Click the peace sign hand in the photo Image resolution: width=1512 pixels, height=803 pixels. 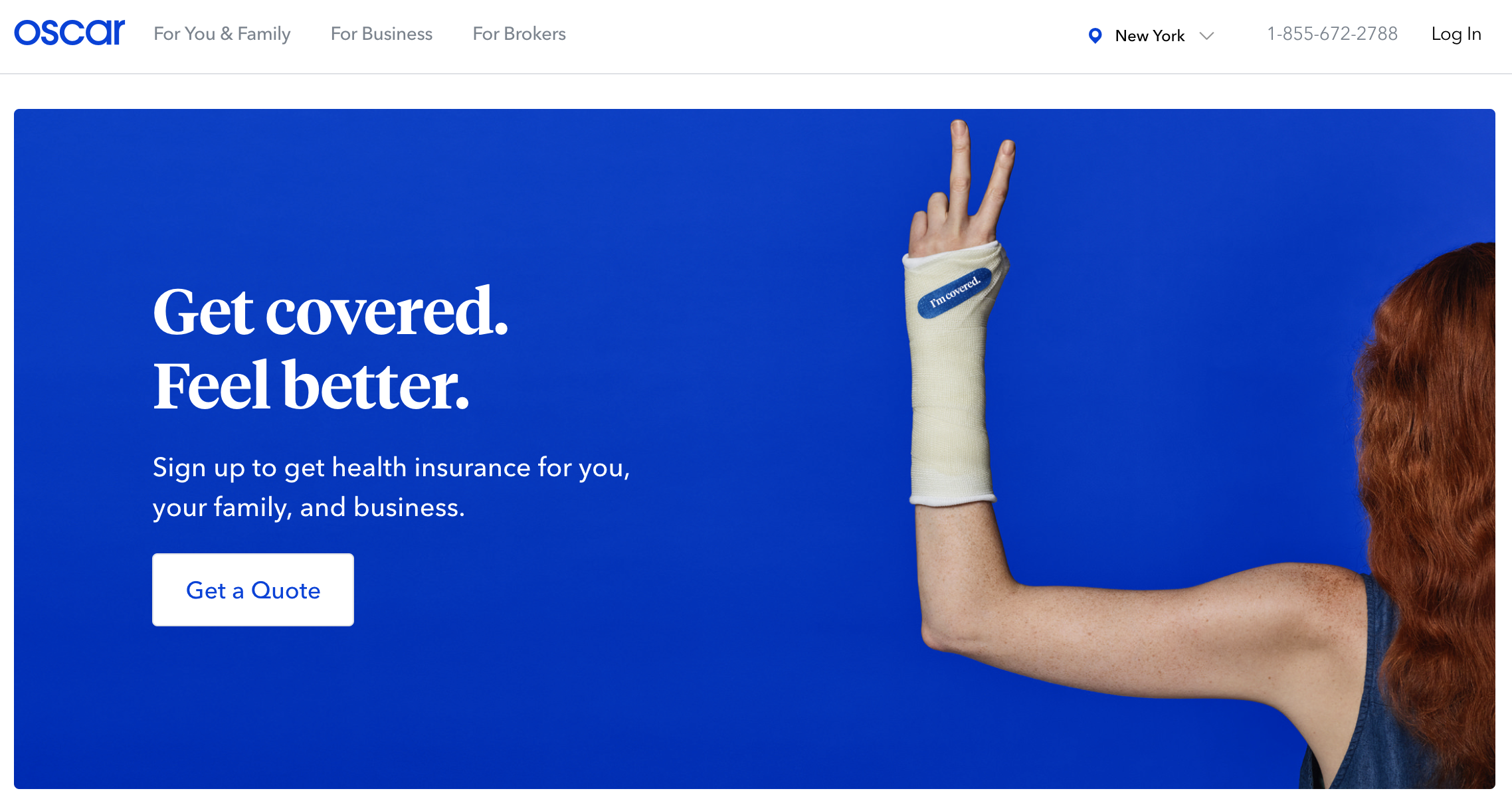963,189
